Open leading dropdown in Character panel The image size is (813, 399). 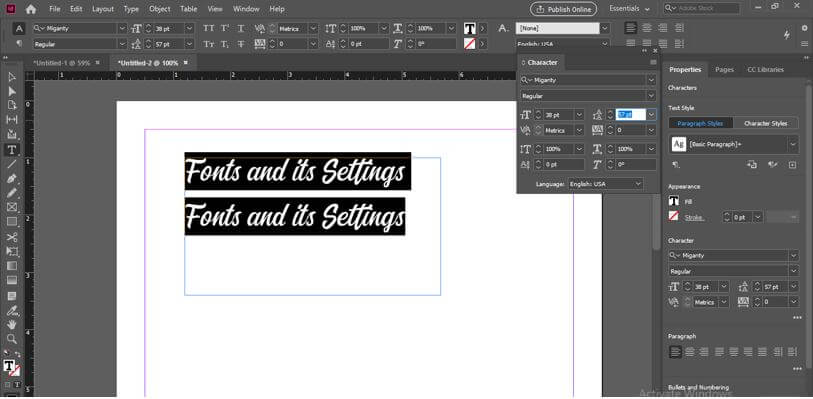[x=651, y=115]
